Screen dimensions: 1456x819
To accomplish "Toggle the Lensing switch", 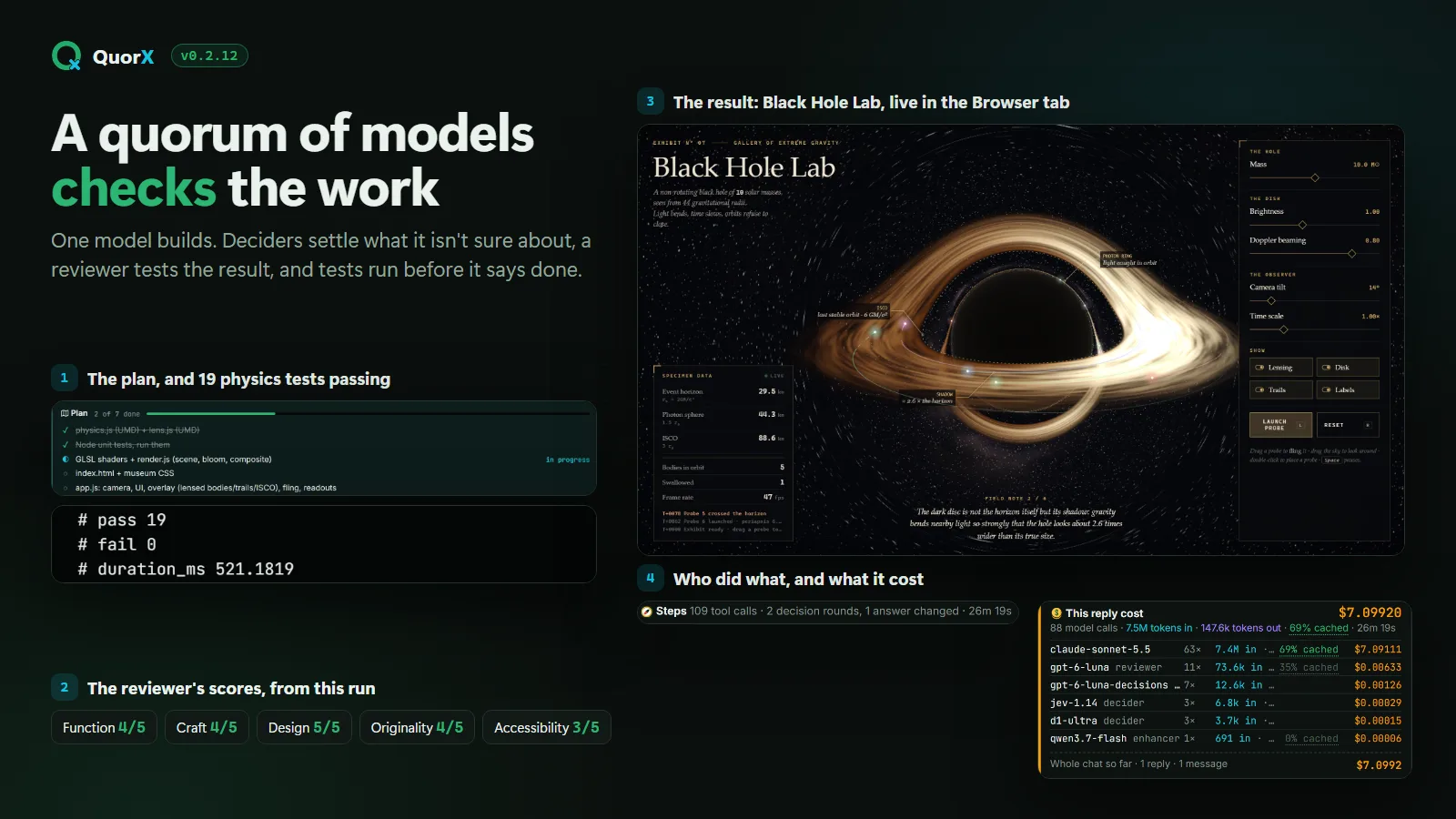I will (x=1281, y=368).
